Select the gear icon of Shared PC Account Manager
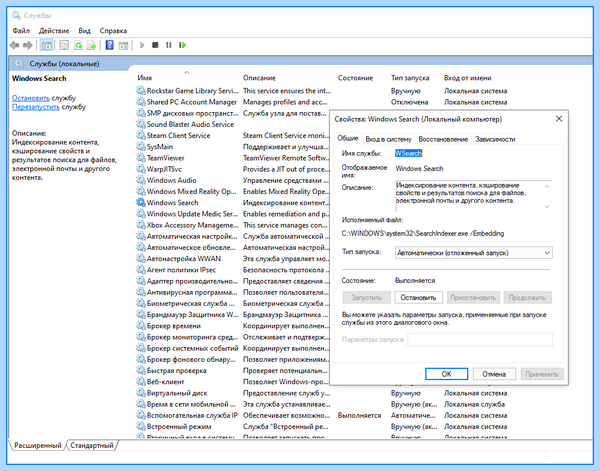 point(141,102)
